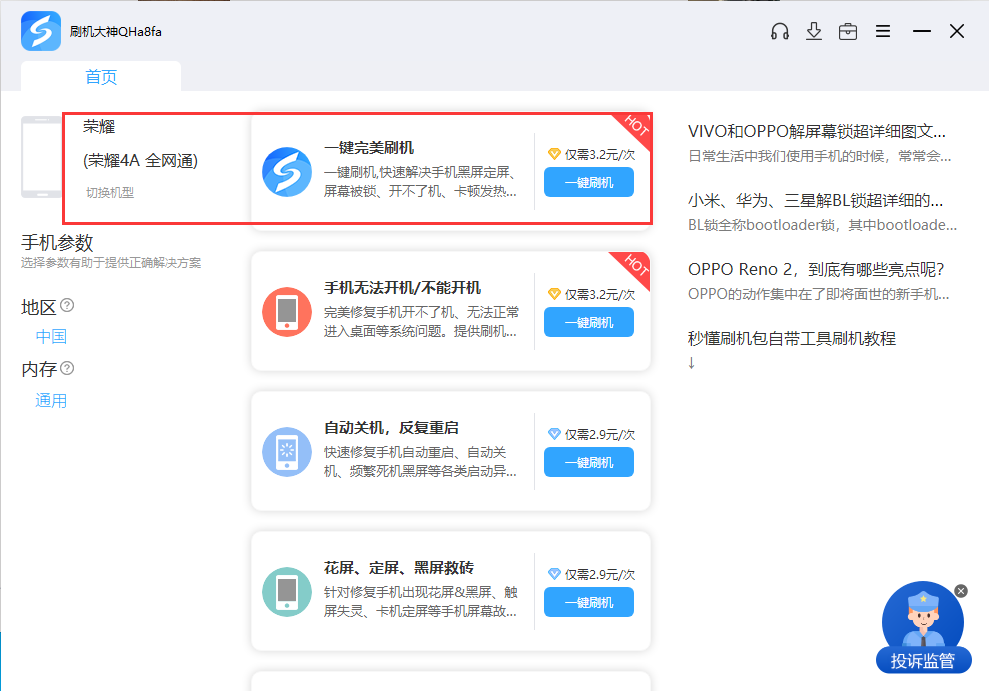
Task: Open the hamburger main menu
Action: pyautogui.click(x=883, y=31)
